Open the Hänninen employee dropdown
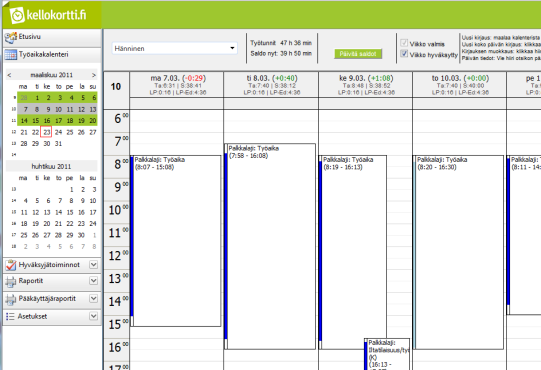The height and width of the screenshot is (370, 541). pyautogui.click(x=175, y=48)
